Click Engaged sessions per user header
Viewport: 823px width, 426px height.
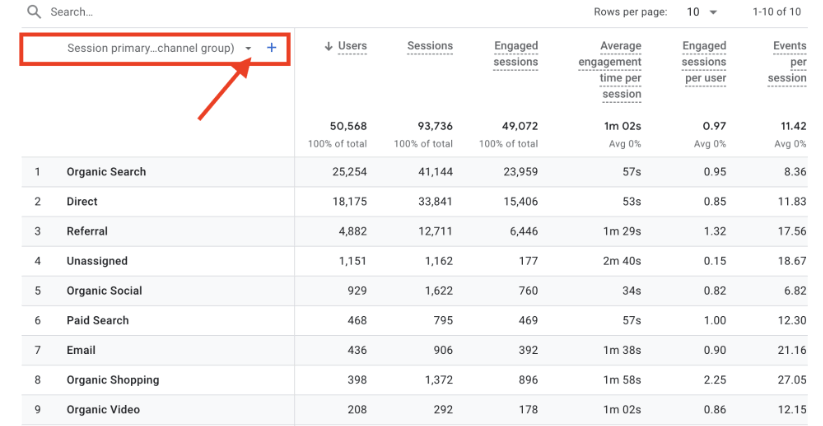704,62
